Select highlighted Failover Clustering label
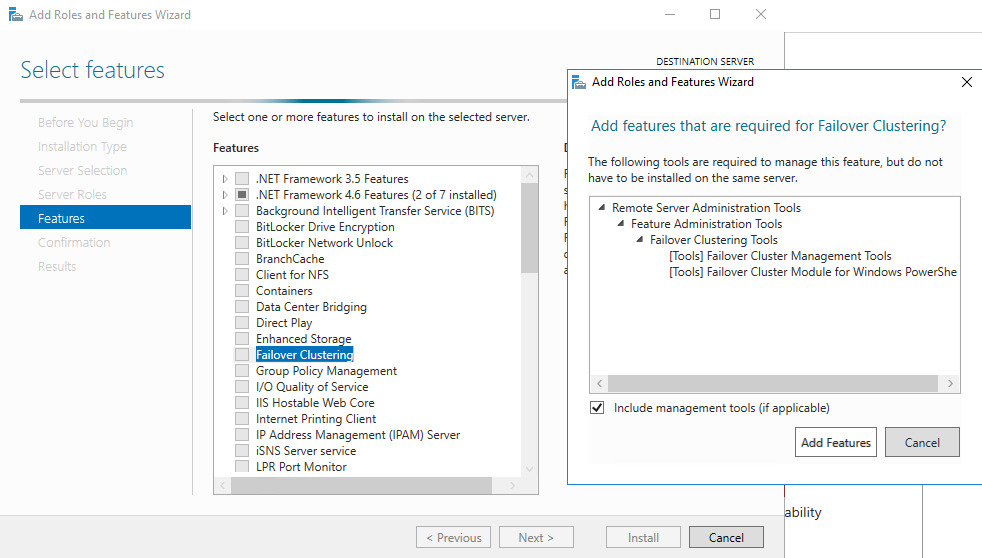The width and height of the screenshot is (982, 558). (304, 354)
